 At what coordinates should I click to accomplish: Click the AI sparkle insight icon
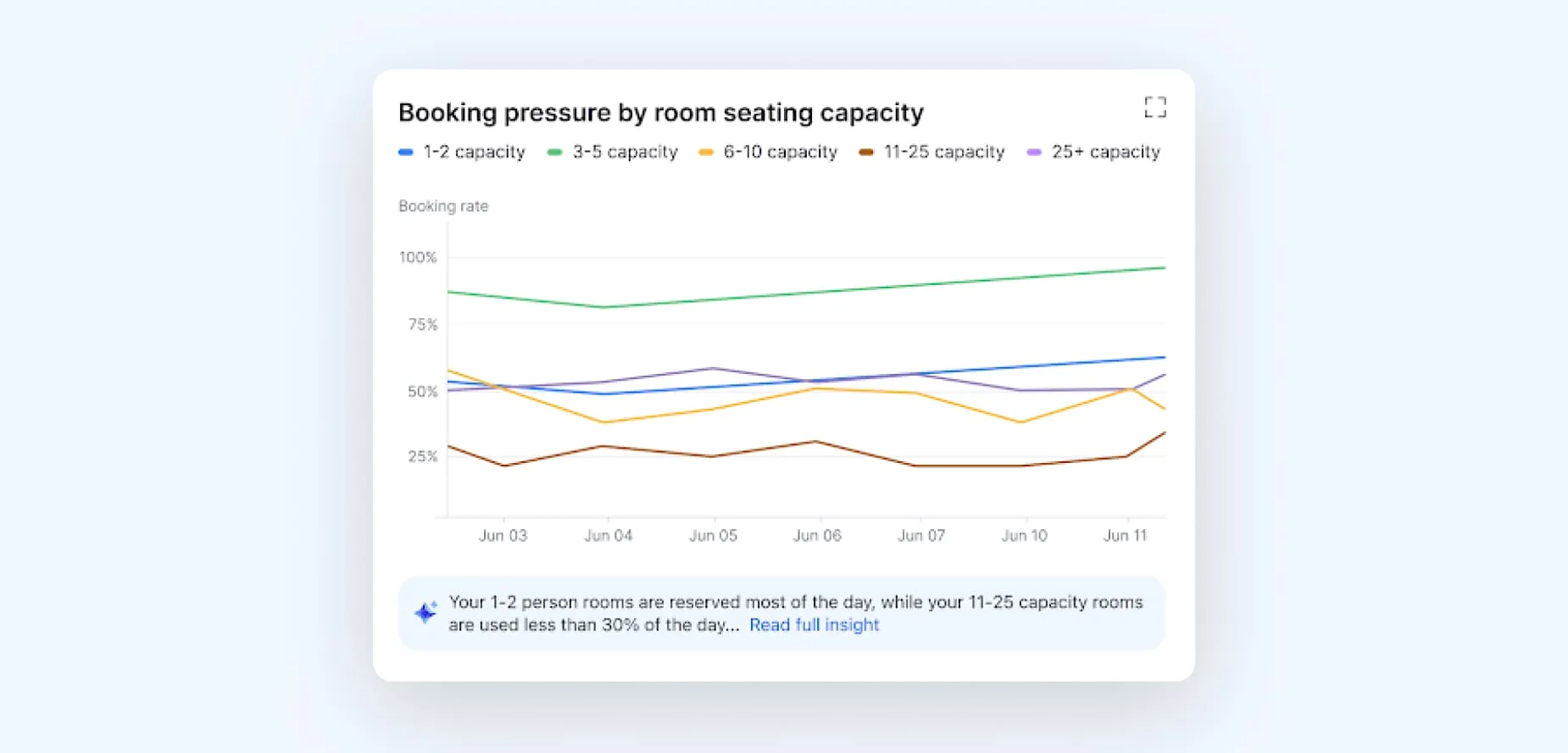pos(425,612)
